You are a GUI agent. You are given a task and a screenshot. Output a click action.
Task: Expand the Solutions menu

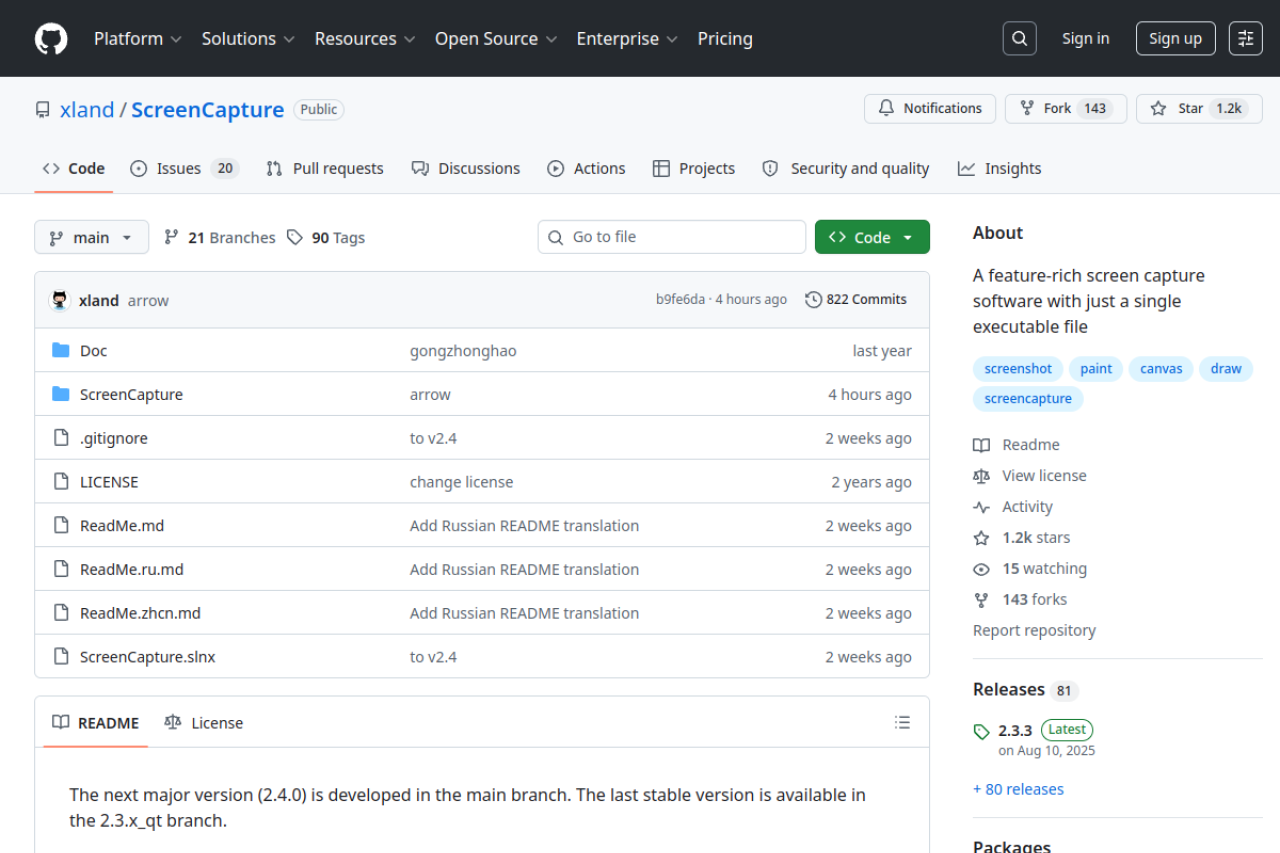coord(248,39)
